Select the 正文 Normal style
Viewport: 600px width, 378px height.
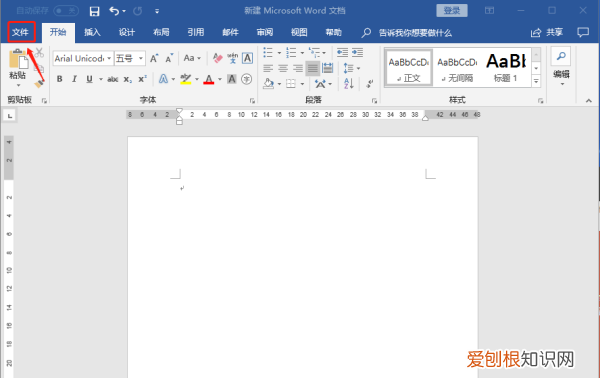pos(409,68)
